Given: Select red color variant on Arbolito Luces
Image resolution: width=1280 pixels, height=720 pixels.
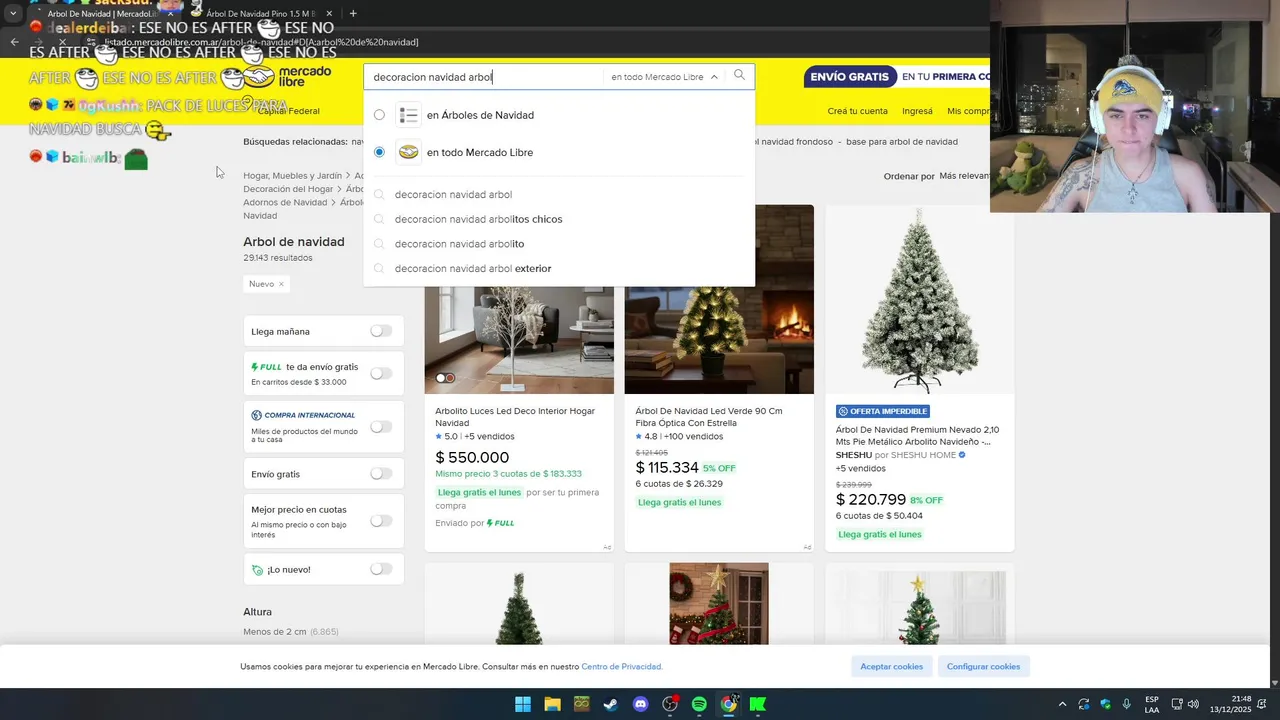Looking at the screenshot, I should 450,378.
